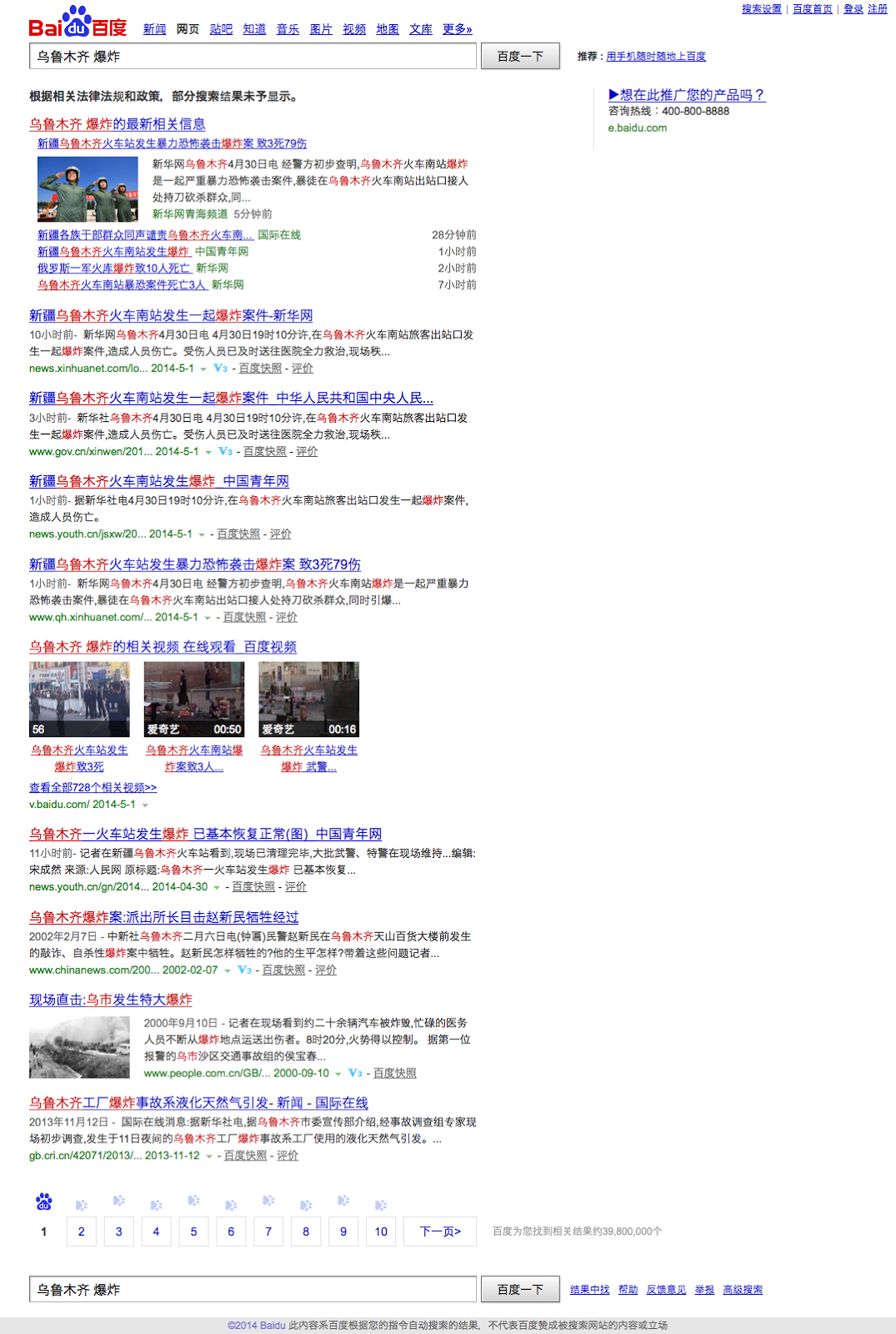Switch to the 视频 tab
896x1334 pixels.
tap(354, 29)
